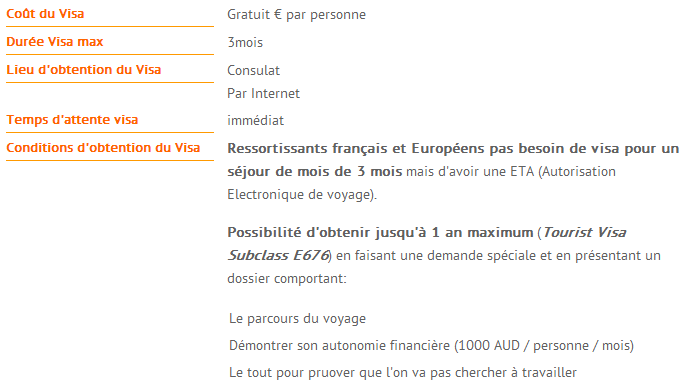The height and width of the screenshot is (390, 695).
Task: Click the "Temps d'attente visa" label
Action: (x=72, y=120)
